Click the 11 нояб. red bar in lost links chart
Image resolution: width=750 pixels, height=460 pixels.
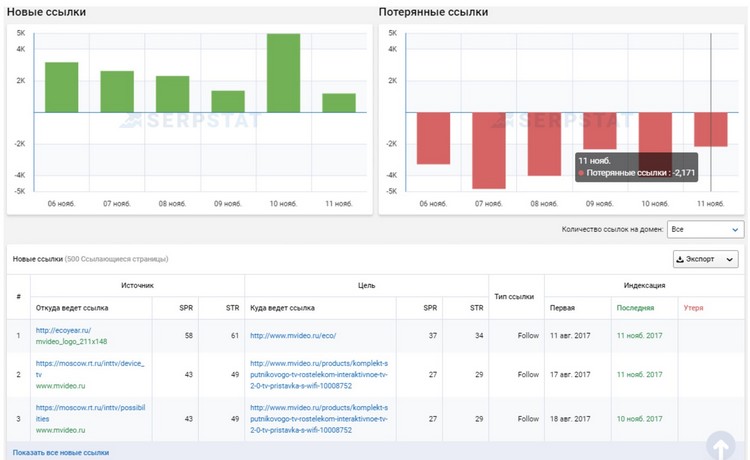[x=711, y=130]
